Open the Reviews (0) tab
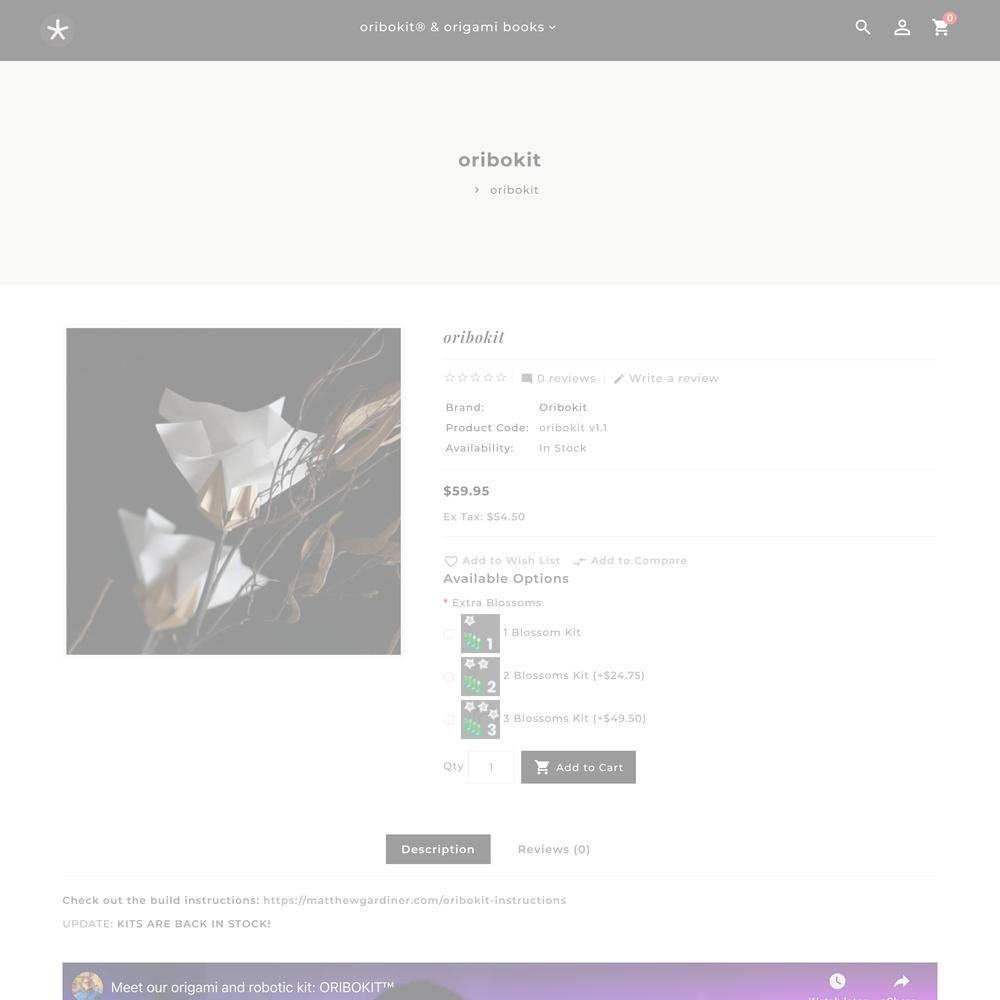The width and height of the screenshot is (1000, 1000). pyautogui.click(x=554, y=849)
